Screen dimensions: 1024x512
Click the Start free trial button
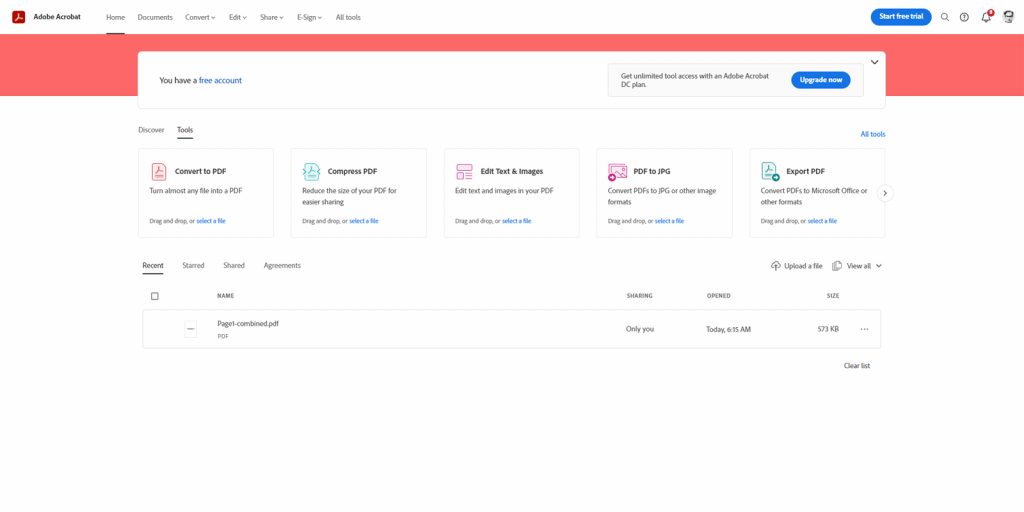coord(901,17)
